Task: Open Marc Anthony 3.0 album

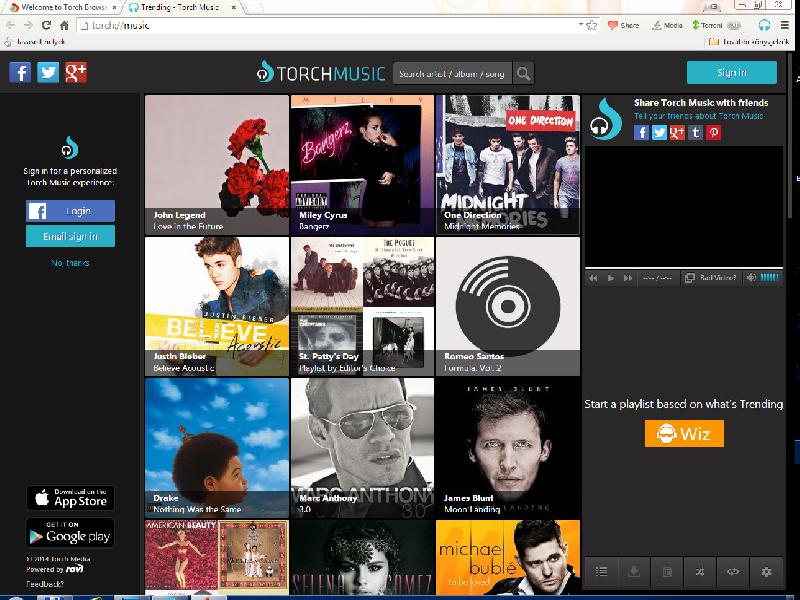Action: point(362,448)
